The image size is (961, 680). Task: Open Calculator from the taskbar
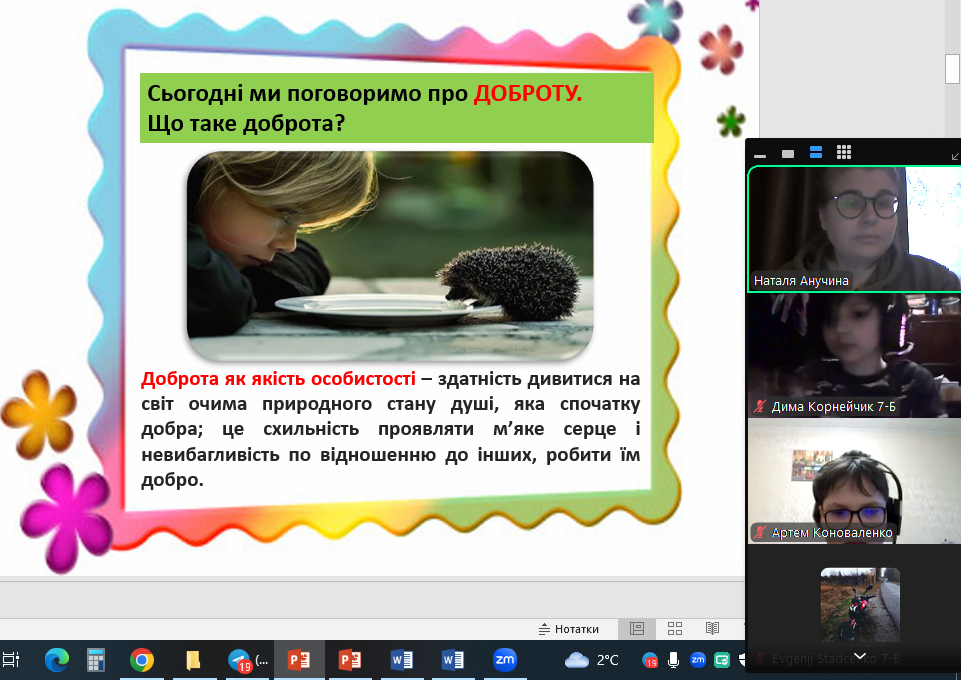(x=95, y=660)
